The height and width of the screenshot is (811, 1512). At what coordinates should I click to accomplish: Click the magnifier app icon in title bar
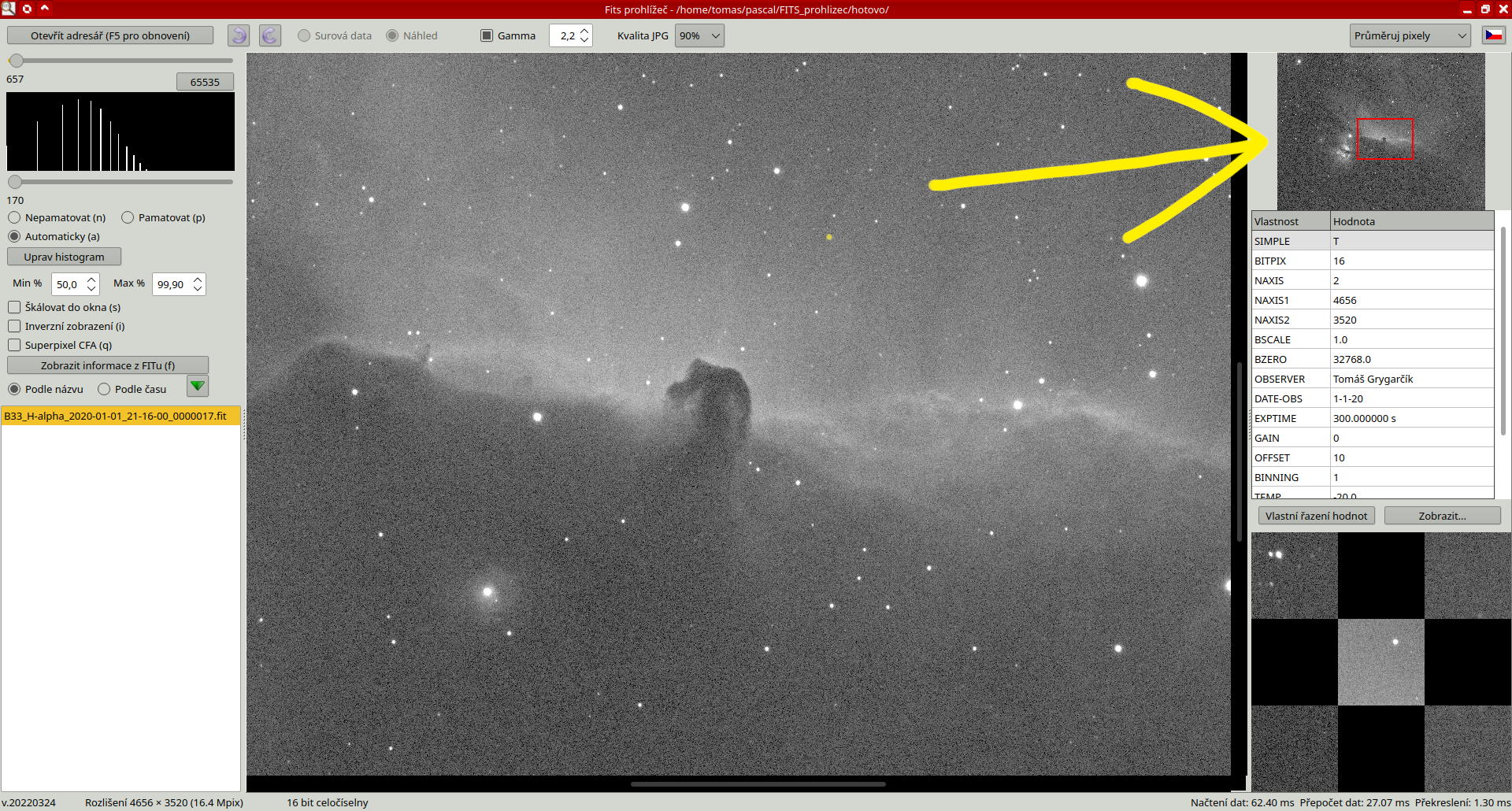9,9
